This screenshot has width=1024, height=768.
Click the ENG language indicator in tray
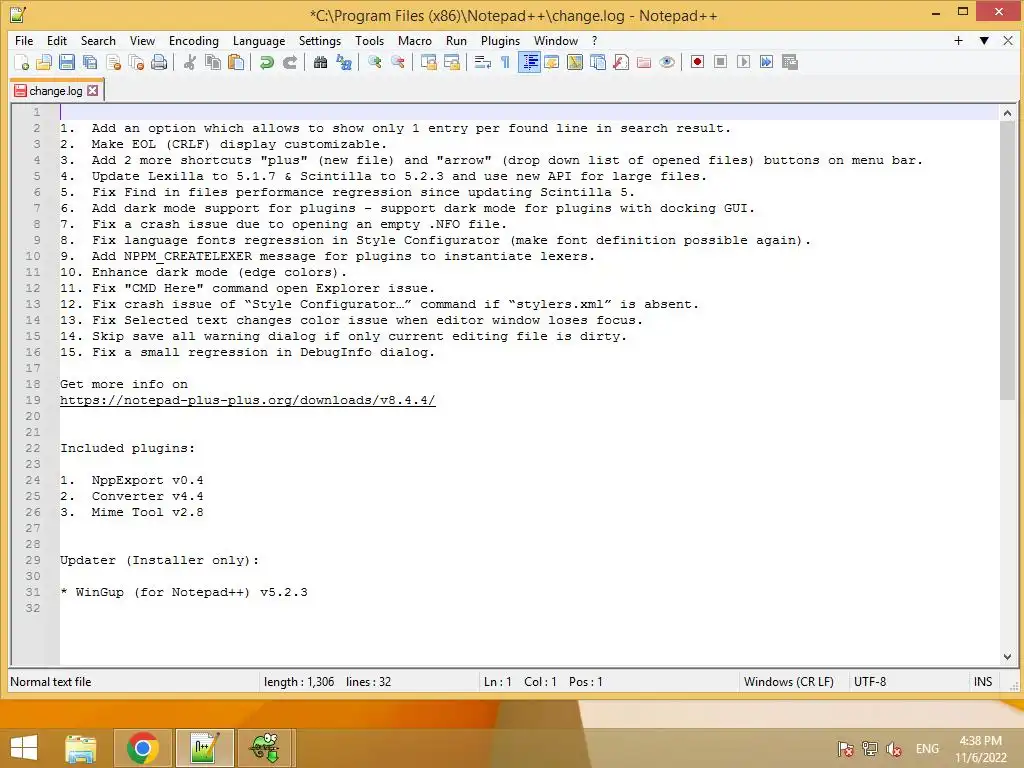coord(927,748)
